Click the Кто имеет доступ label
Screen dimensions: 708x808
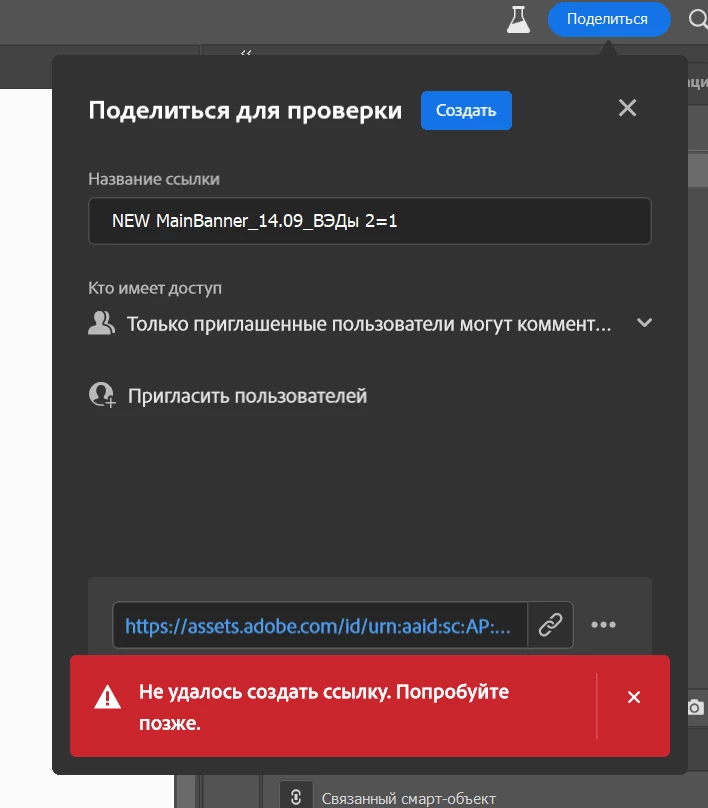tap(155, 288)
